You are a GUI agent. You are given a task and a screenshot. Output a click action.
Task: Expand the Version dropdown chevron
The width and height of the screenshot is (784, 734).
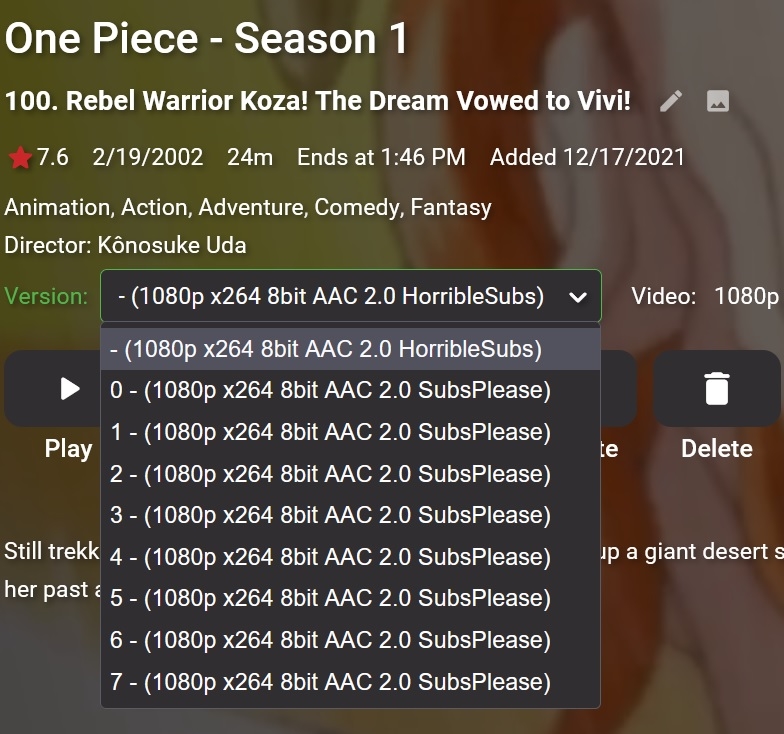(577, 296)
